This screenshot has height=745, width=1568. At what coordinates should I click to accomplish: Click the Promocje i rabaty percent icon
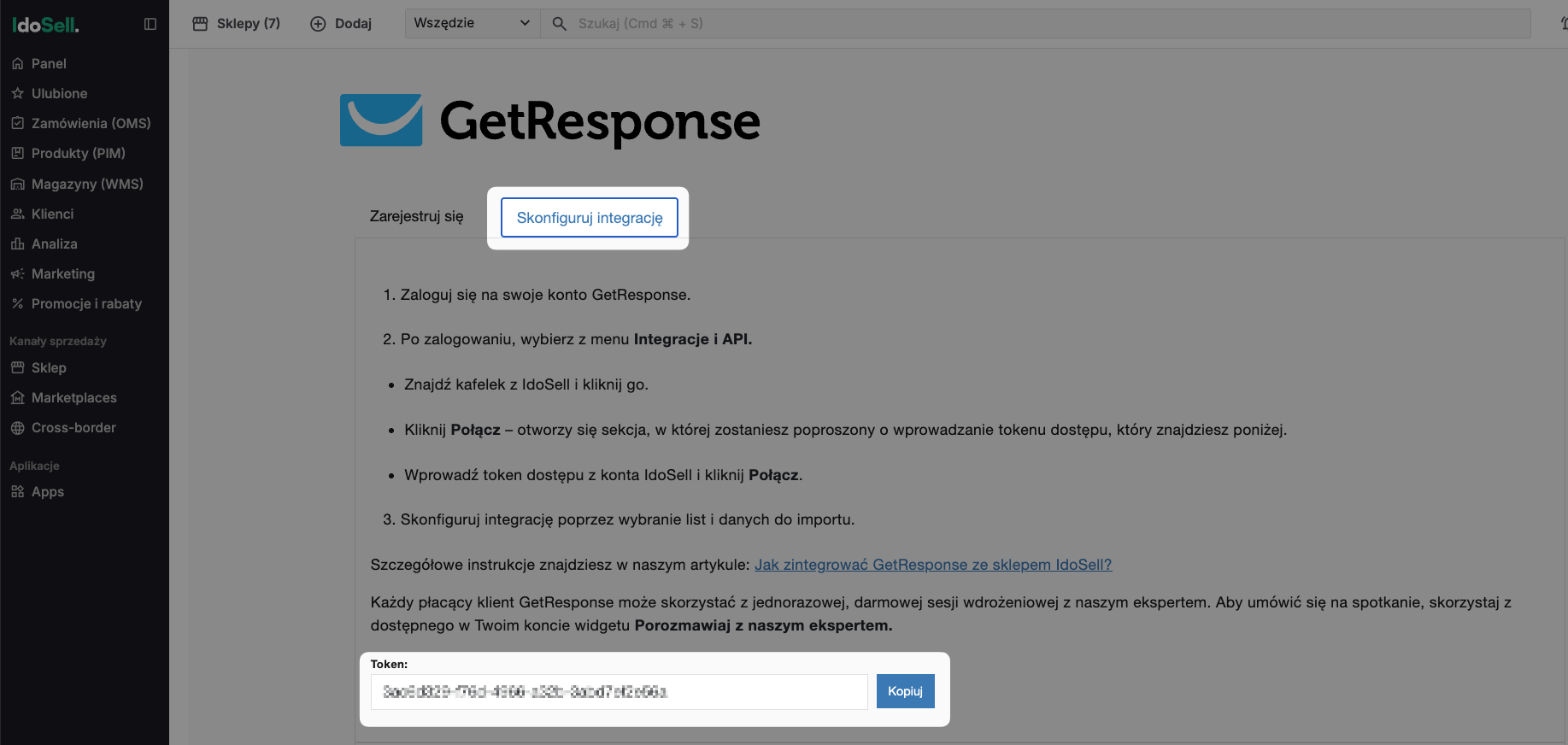[x=17, y=303]
